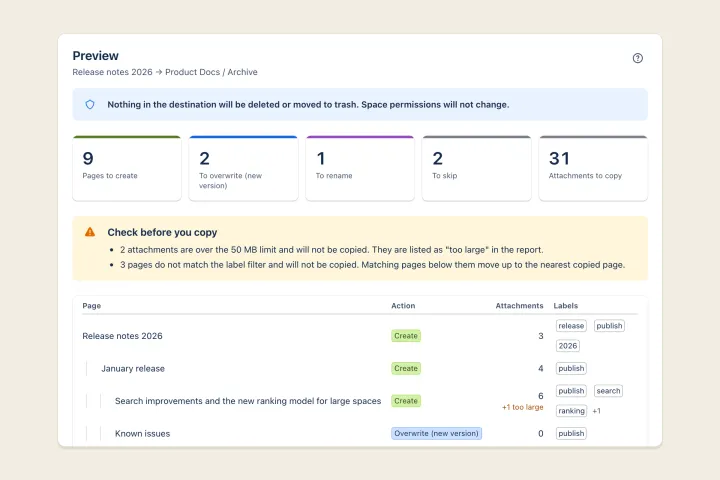The image size is (720, 480).
Task: Select the 'January release' page row
Action: (360, 368)
